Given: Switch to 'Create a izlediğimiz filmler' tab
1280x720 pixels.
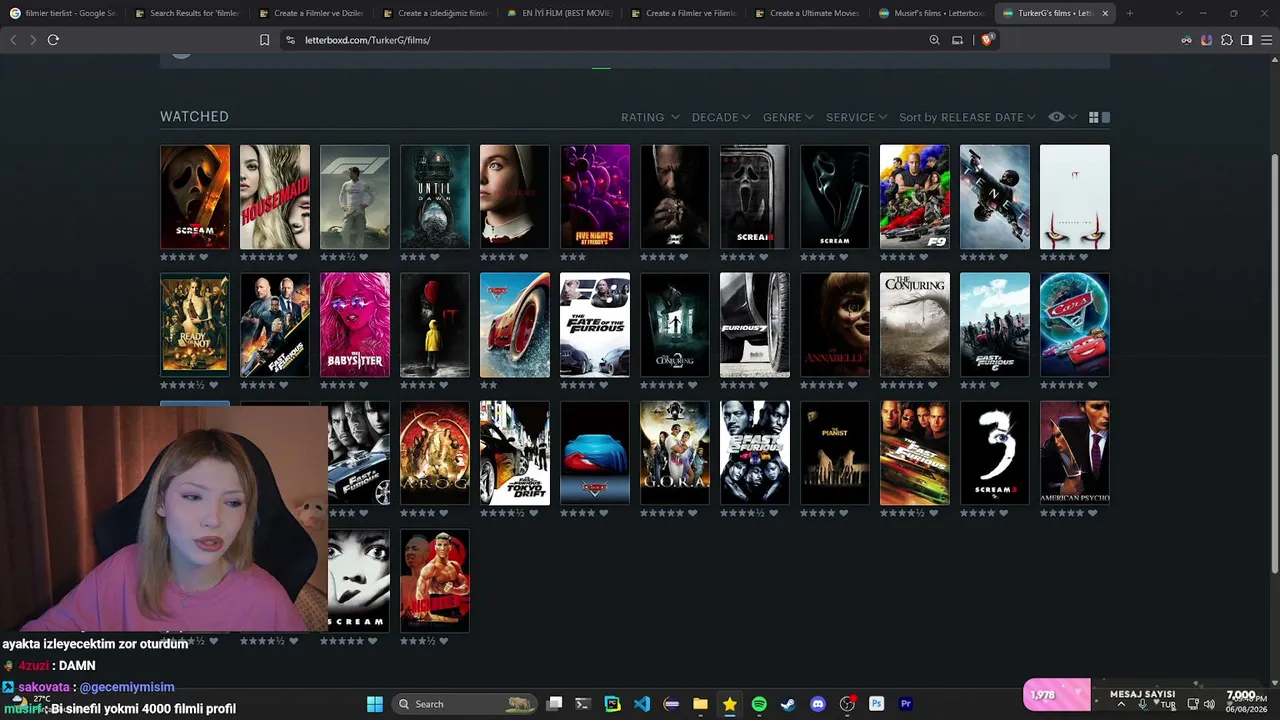Looking at the screenshot, I should pyautogui.click(x=434, y=13).
